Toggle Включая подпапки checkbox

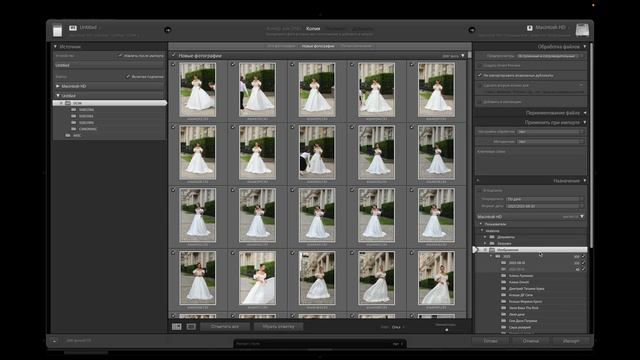[x=128, y=76]
